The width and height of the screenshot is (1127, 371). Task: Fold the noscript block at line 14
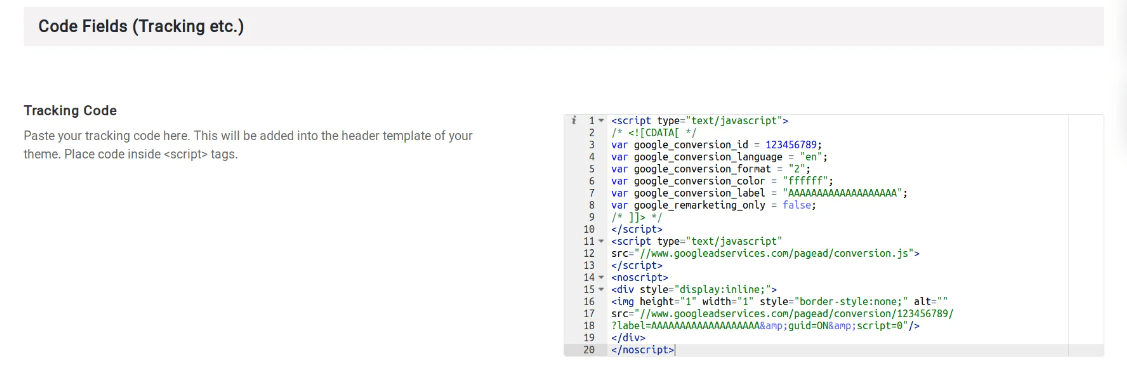(x=602, y=278)
